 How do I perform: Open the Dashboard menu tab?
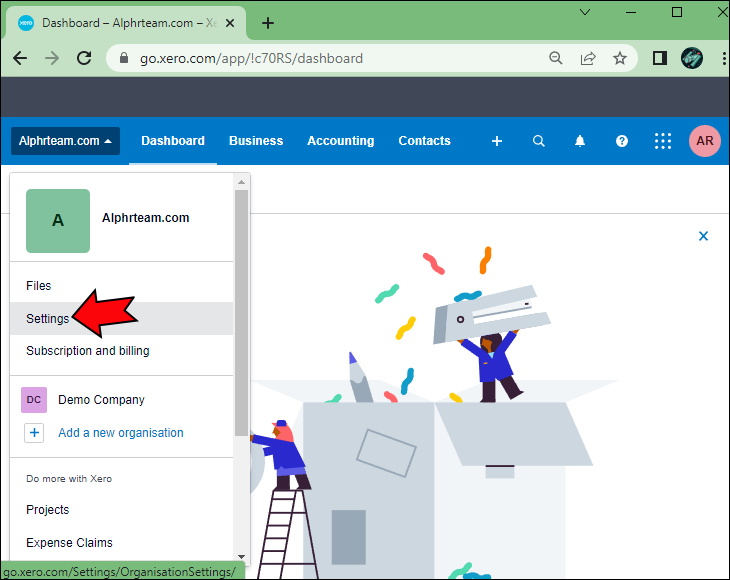pos(173,141)
